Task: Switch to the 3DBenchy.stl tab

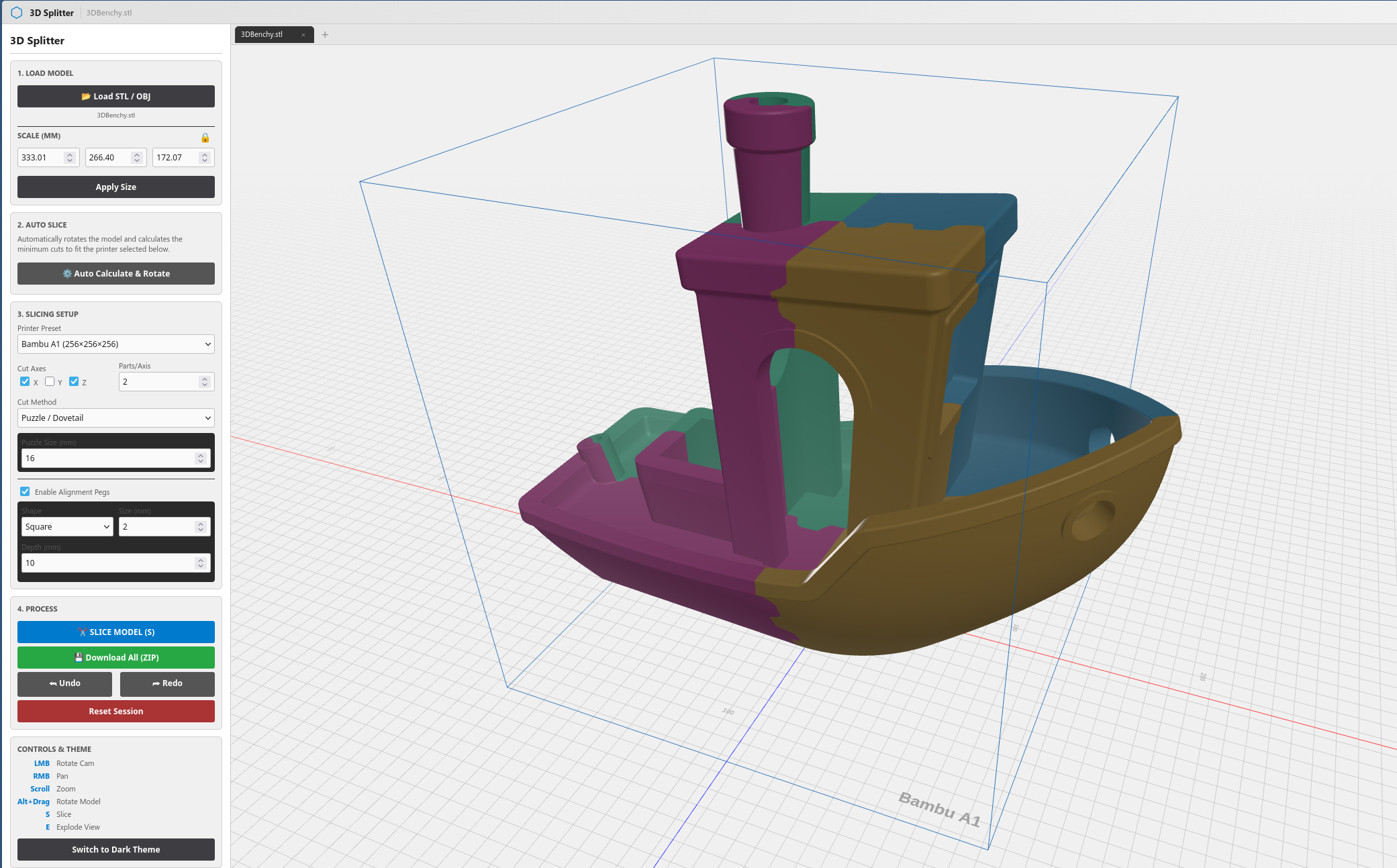Action: pyautogui.click(x=262, y=35)
